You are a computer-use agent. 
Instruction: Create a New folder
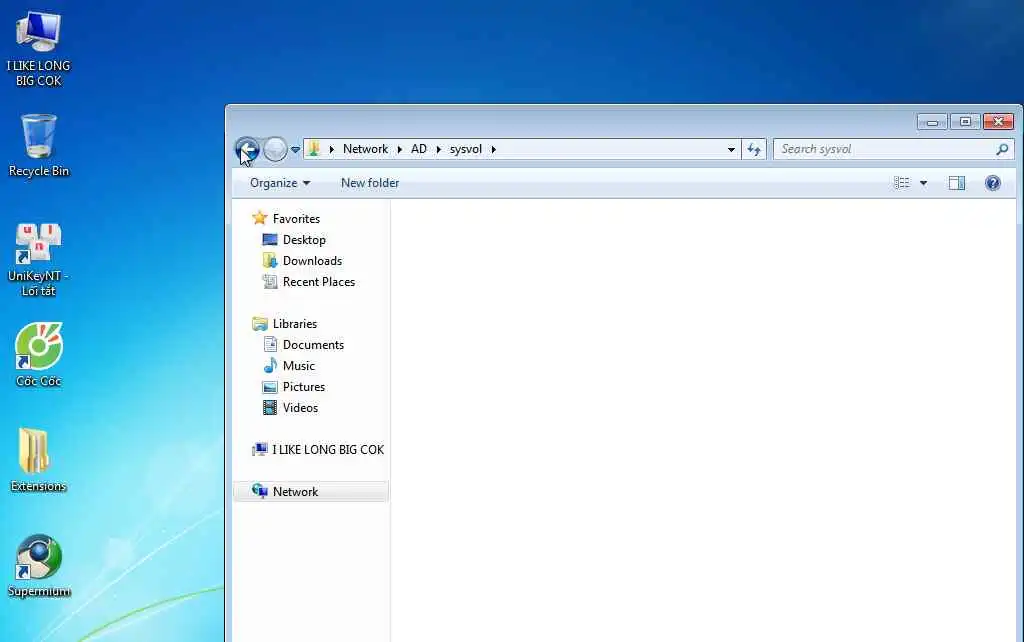(x=370, y=183)
